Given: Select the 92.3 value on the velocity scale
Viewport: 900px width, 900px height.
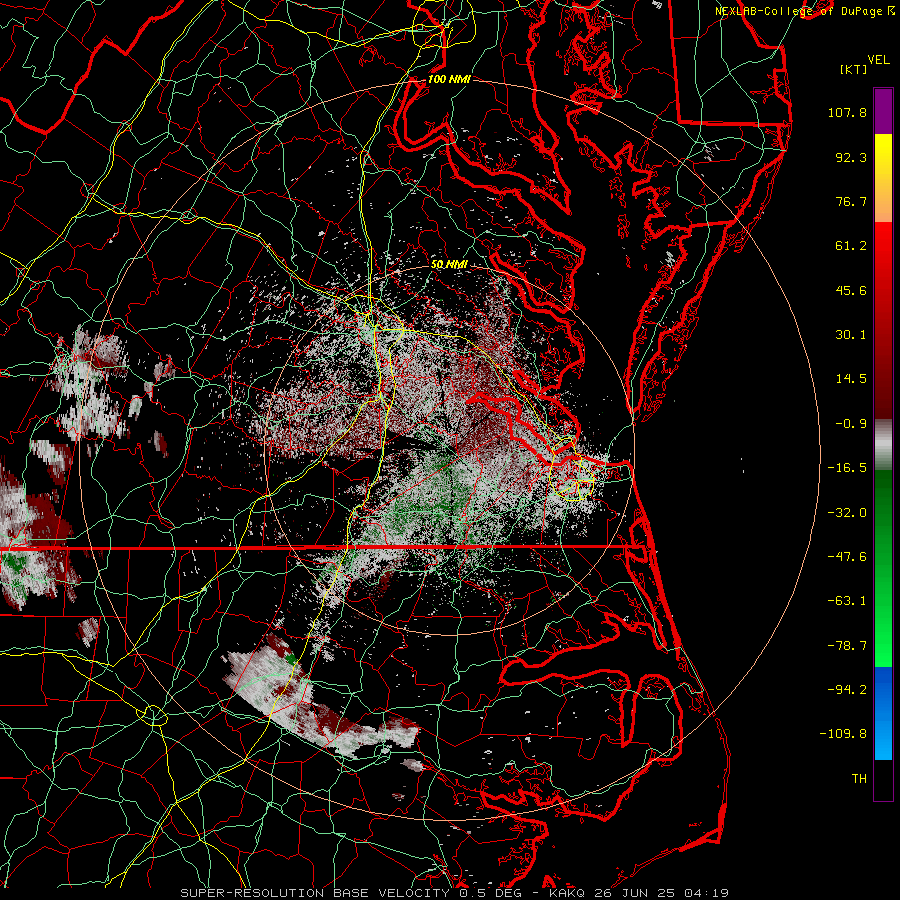Looking at the screenshot, I should tap(851, 157).
